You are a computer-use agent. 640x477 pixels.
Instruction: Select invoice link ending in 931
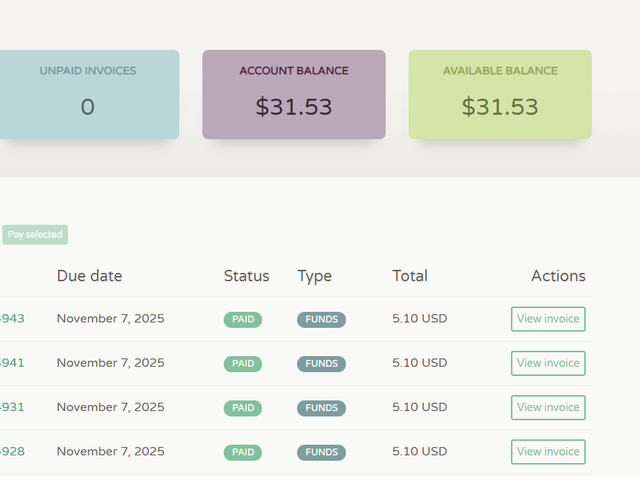[13, 407]
